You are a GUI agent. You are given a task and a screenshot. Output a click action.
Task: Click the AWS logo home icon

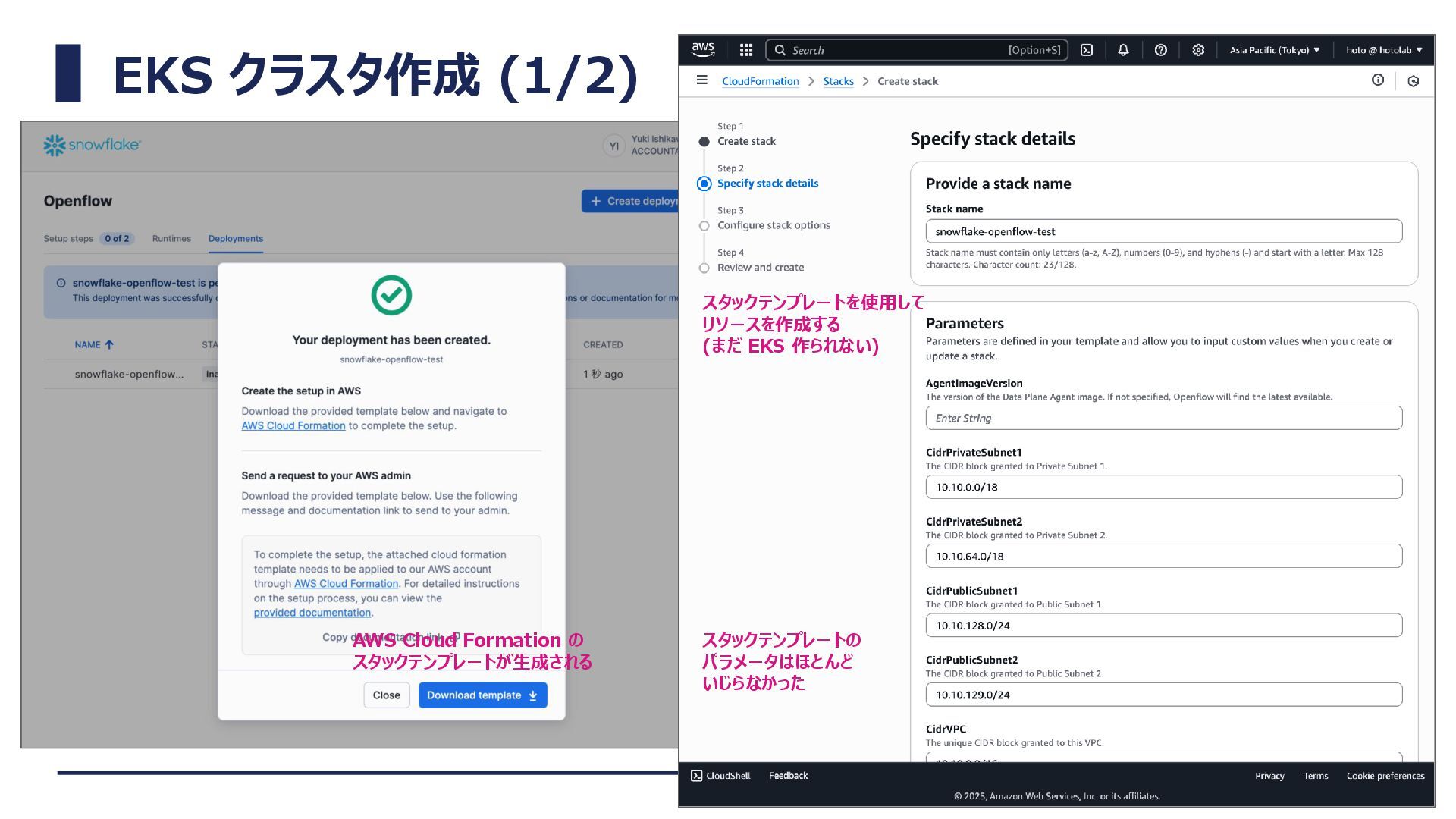tap(703, 49)
